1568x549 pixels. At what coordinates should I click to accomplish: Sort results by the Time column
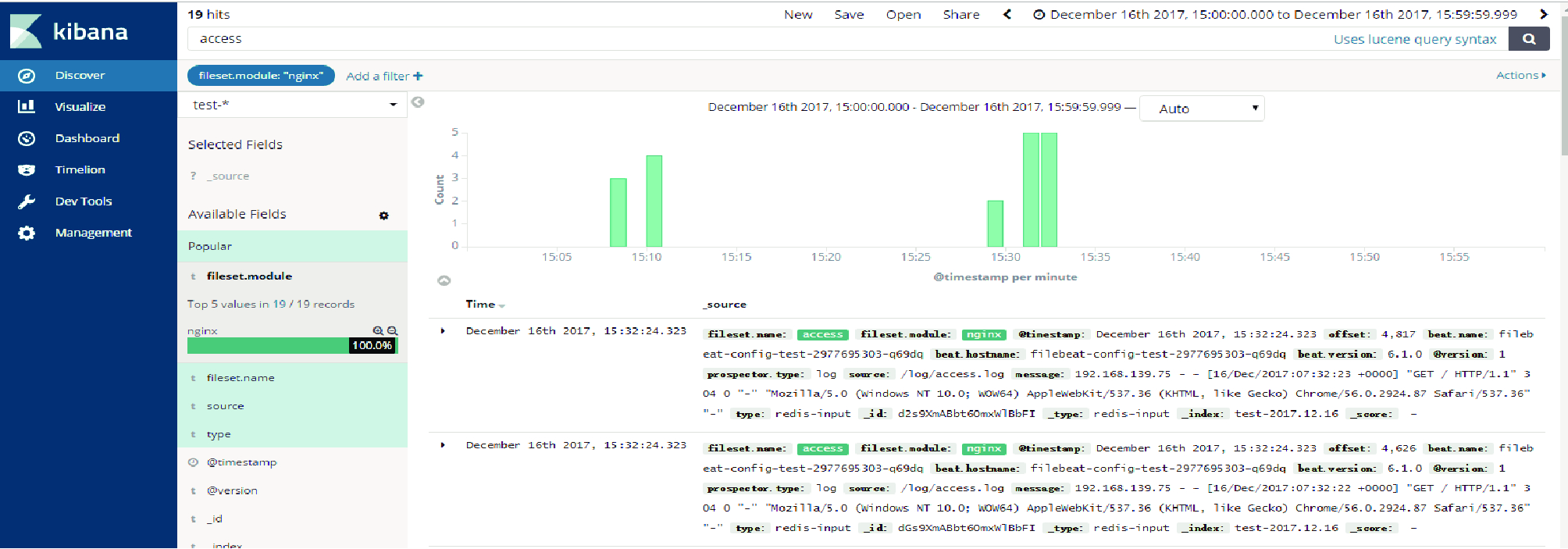click(485, 305)
